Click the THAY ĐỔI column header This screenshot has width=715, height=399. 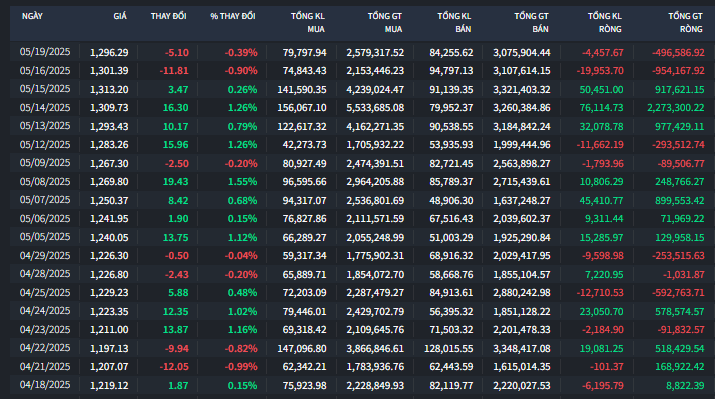[x=168, y=16]
